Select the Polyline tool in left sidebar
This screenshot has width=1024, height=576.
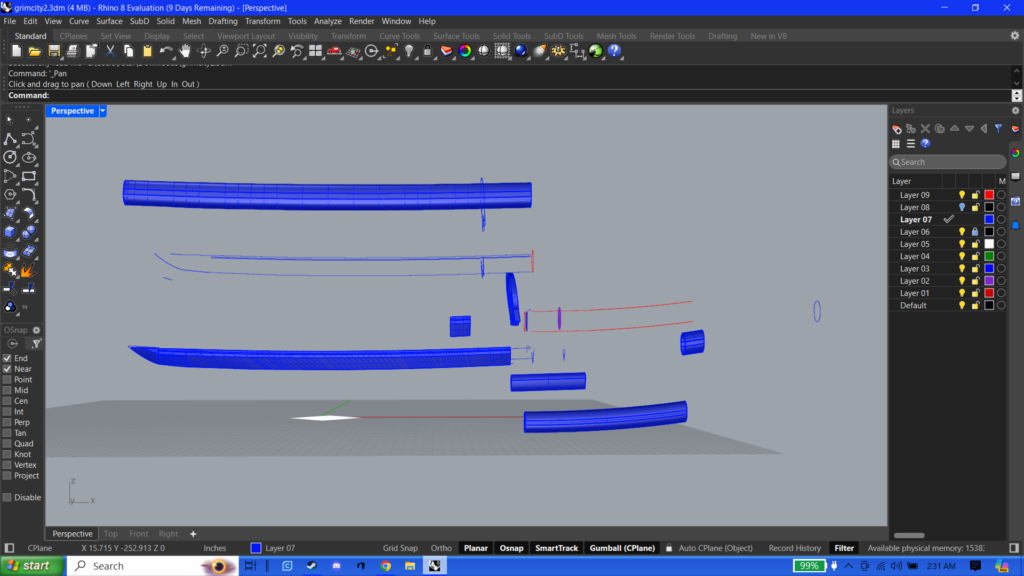[10, 139]
